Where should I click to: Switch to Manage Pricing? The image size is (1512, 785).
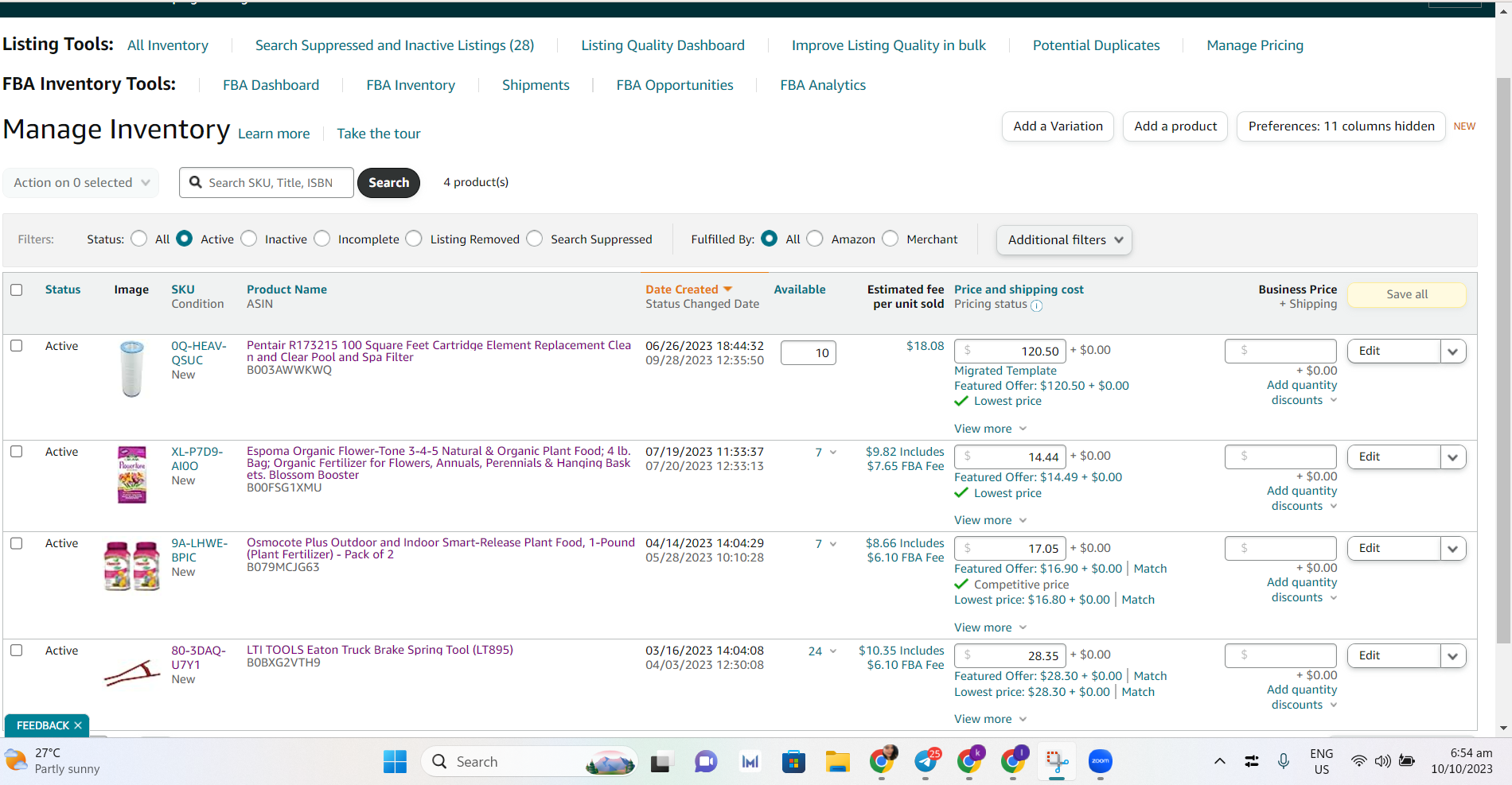coord(1255,45)
